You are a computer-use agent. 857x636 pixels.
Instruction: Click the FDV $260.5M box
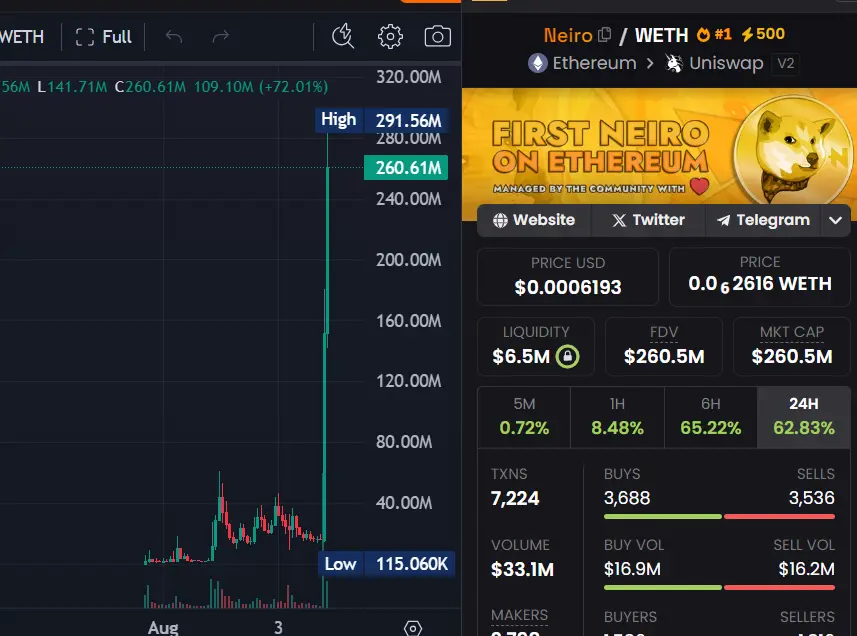(x=664, y=346)
